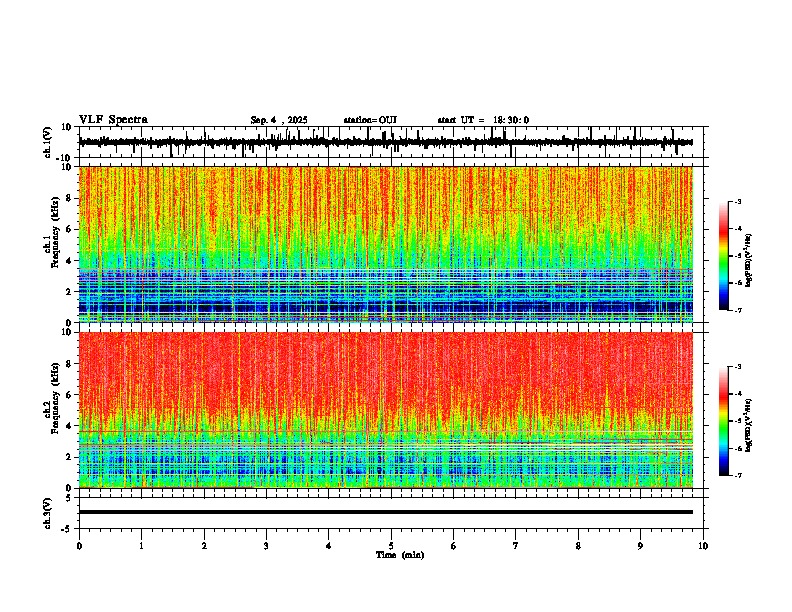Click the "ch.1(V)" waveform axis label
This screenshot has height=612, width=792.
point(48,142)
